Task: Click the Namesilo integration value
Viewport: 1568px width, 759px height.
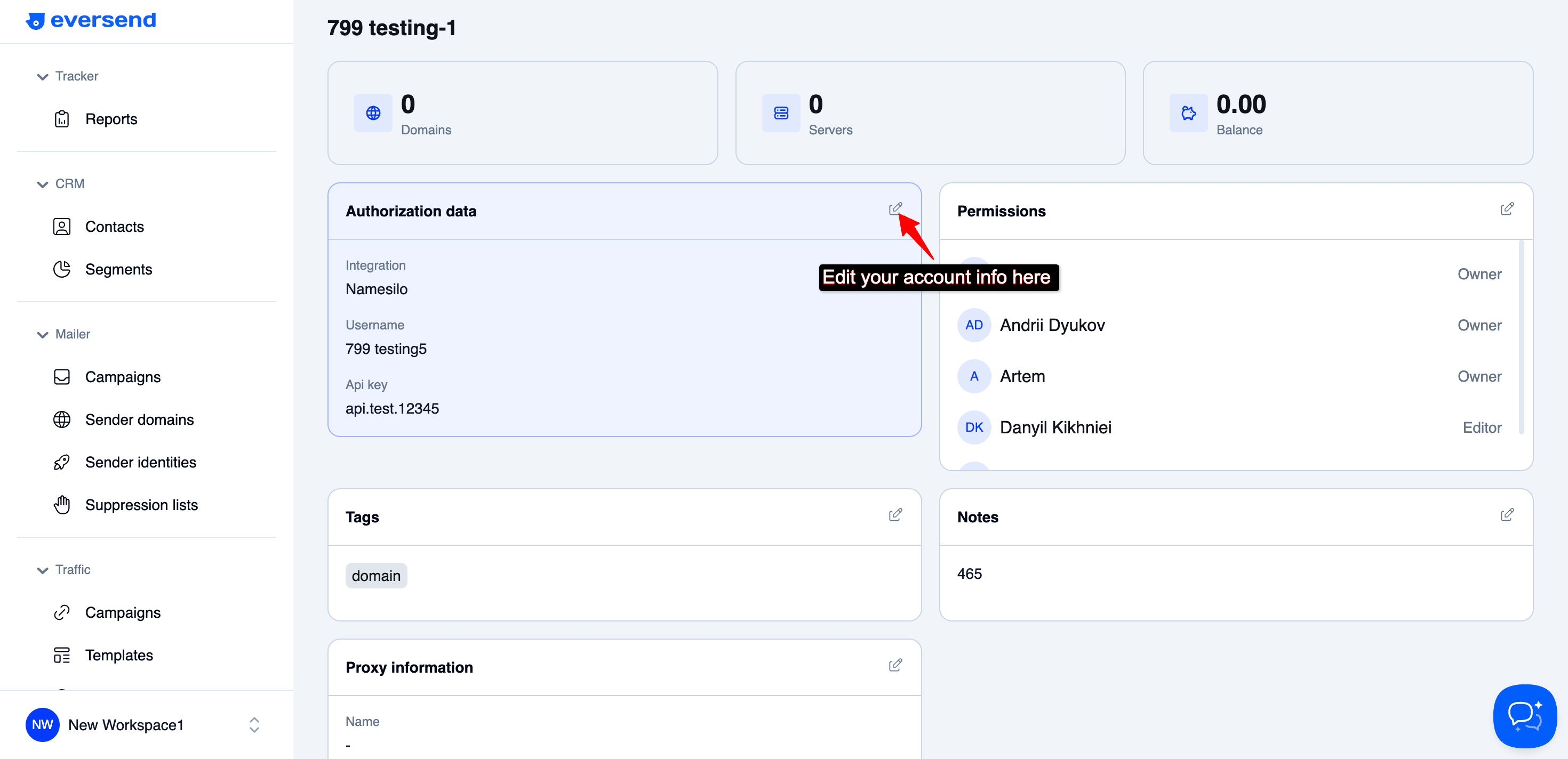Action: coord(377,289)
